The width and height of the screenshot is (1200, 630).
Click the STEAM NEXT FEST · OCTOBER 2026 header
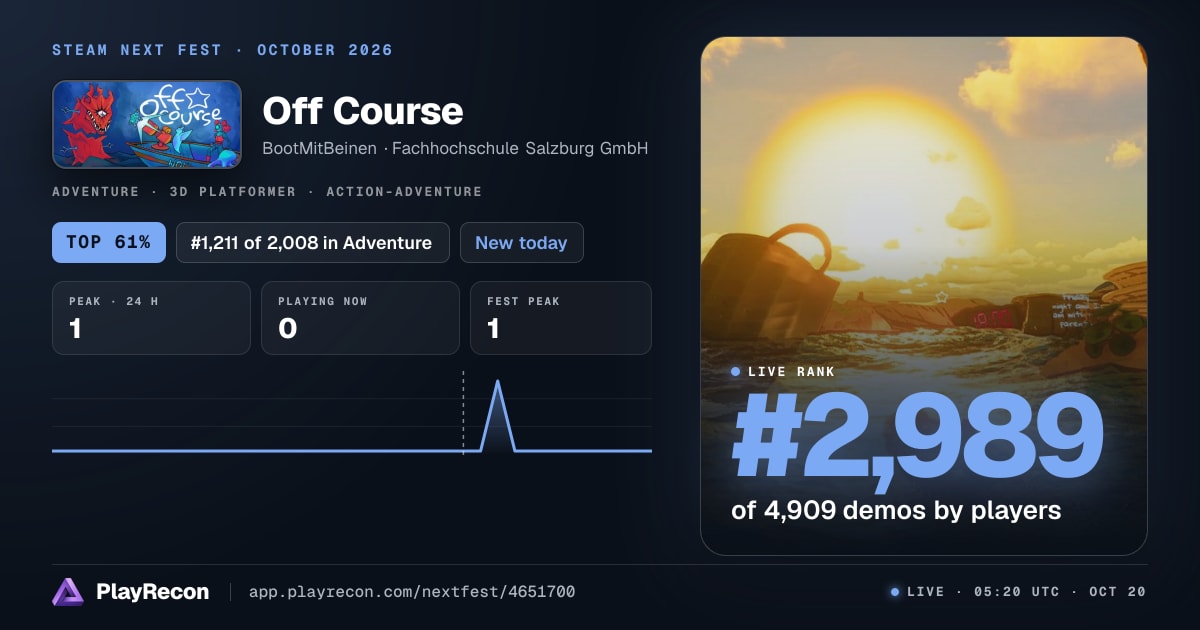click(222, 50)
